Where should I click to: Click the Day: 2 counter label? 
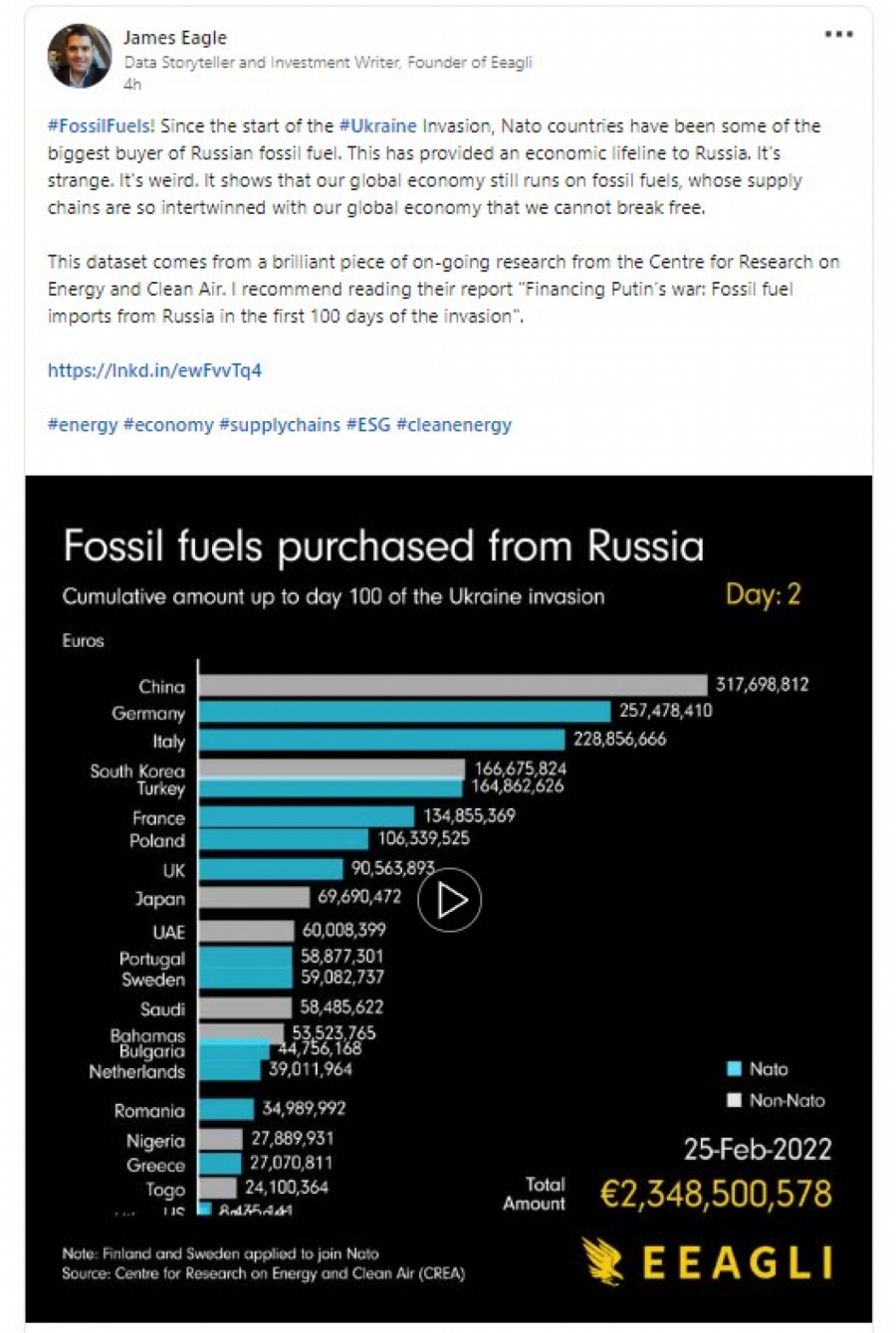[x=763, y=594]
